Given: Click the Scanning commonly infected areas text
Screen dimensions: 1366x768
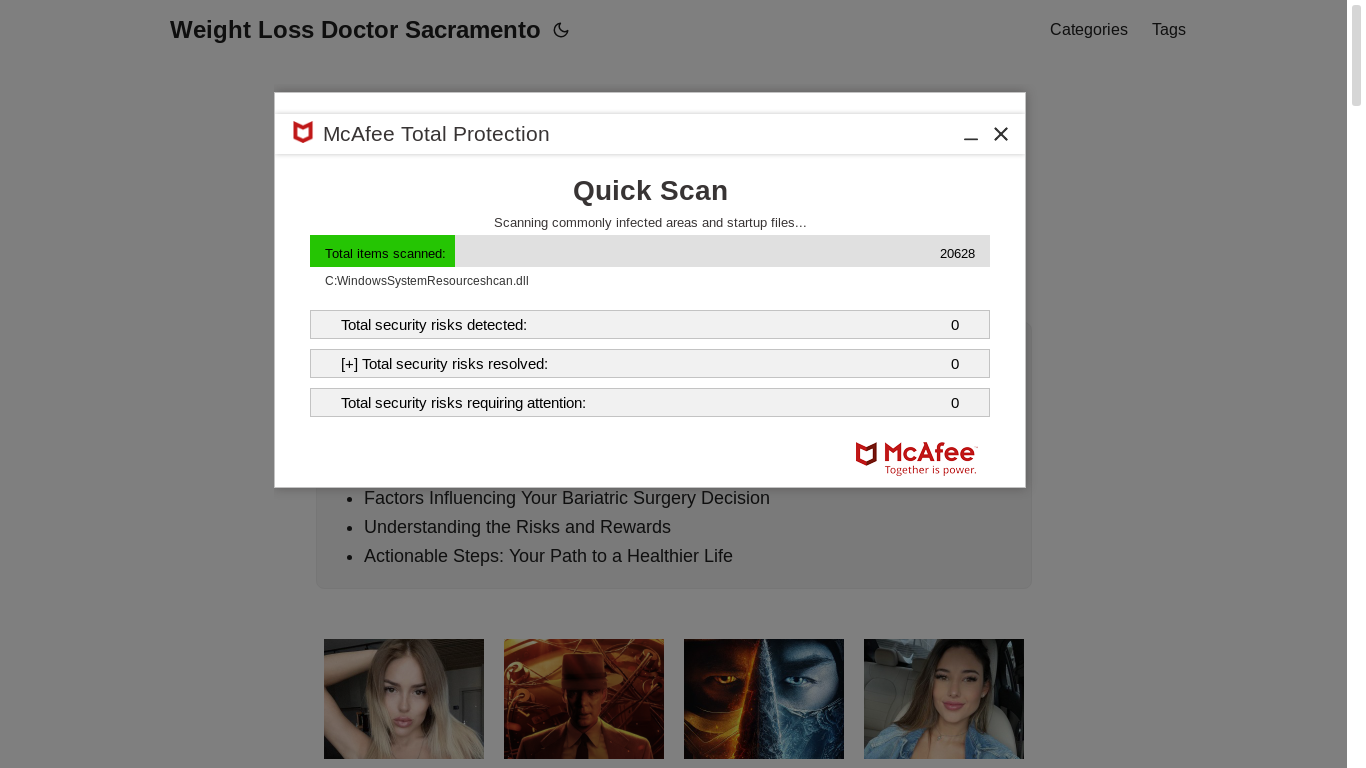Looking at the screenshot, I should pos(650,223).
